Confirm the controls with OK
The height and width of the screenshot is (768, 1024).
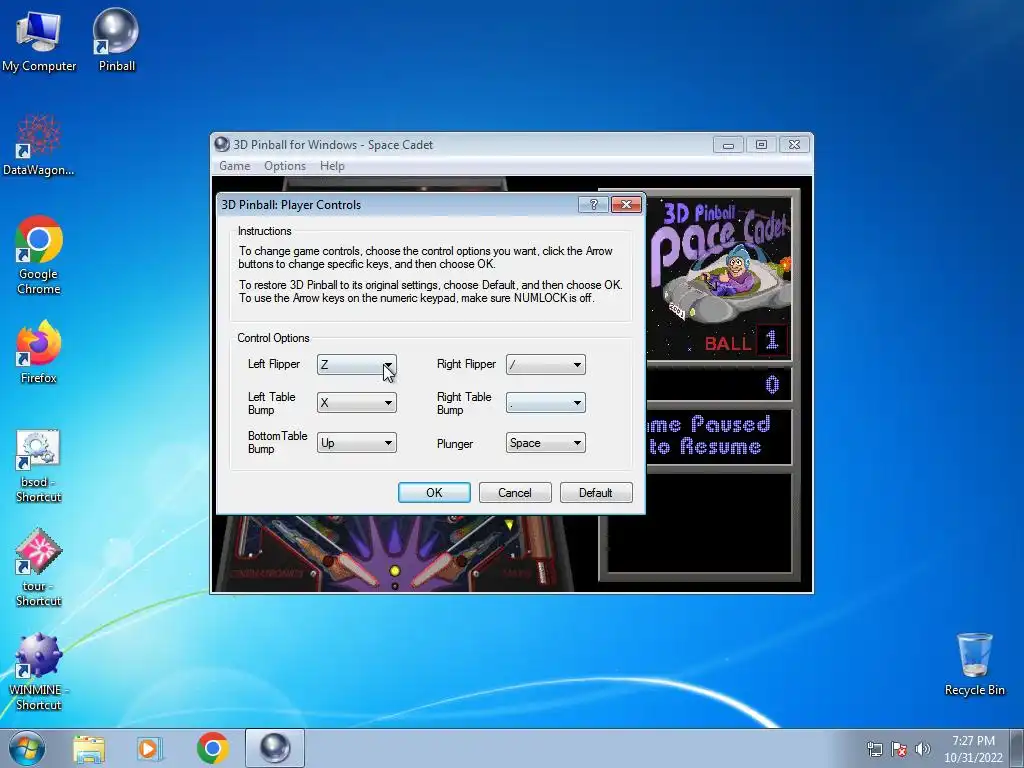pos(434,492)
